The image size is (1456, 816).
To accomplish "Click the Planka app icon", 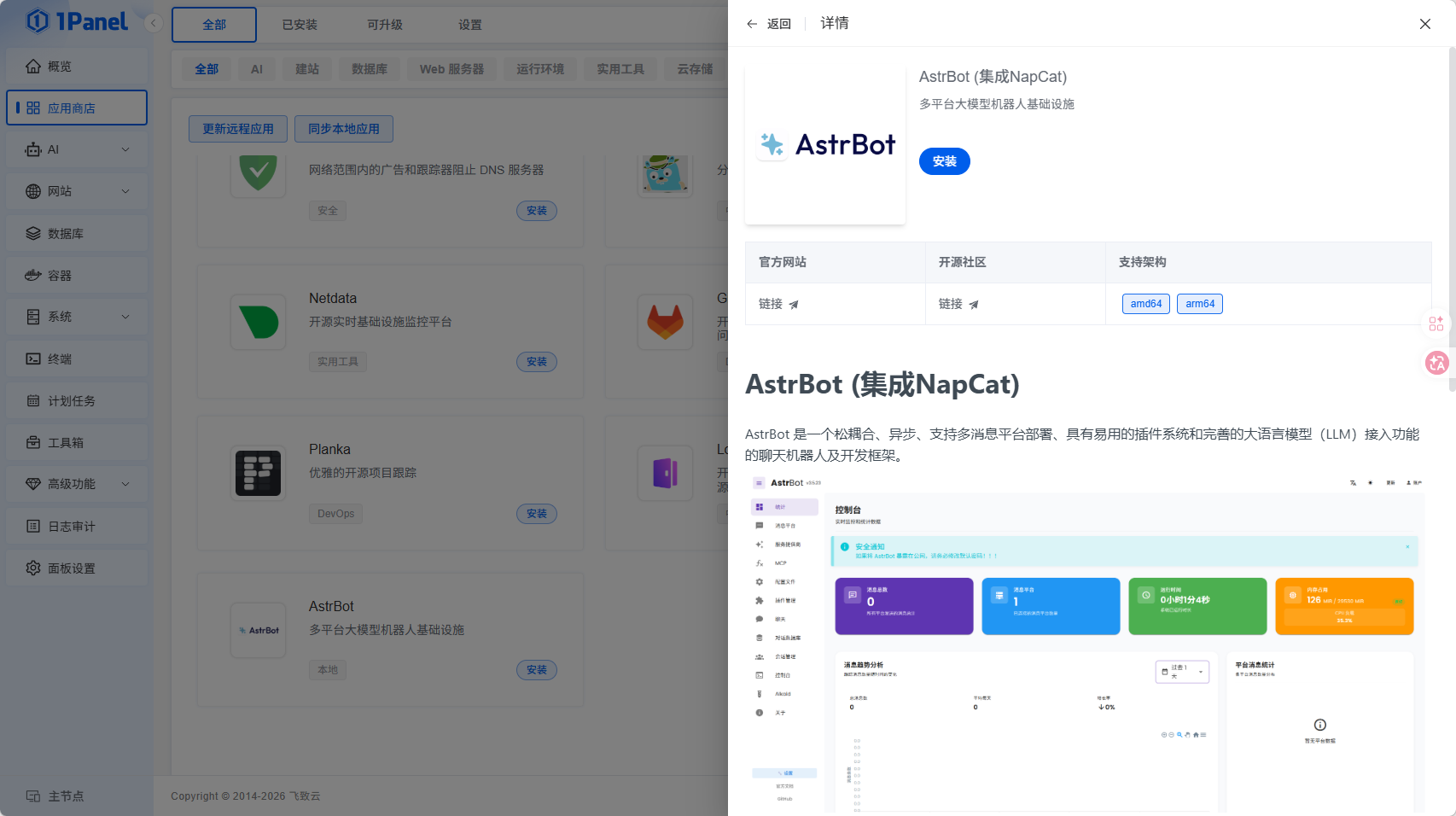I will (x=258, y=474).
